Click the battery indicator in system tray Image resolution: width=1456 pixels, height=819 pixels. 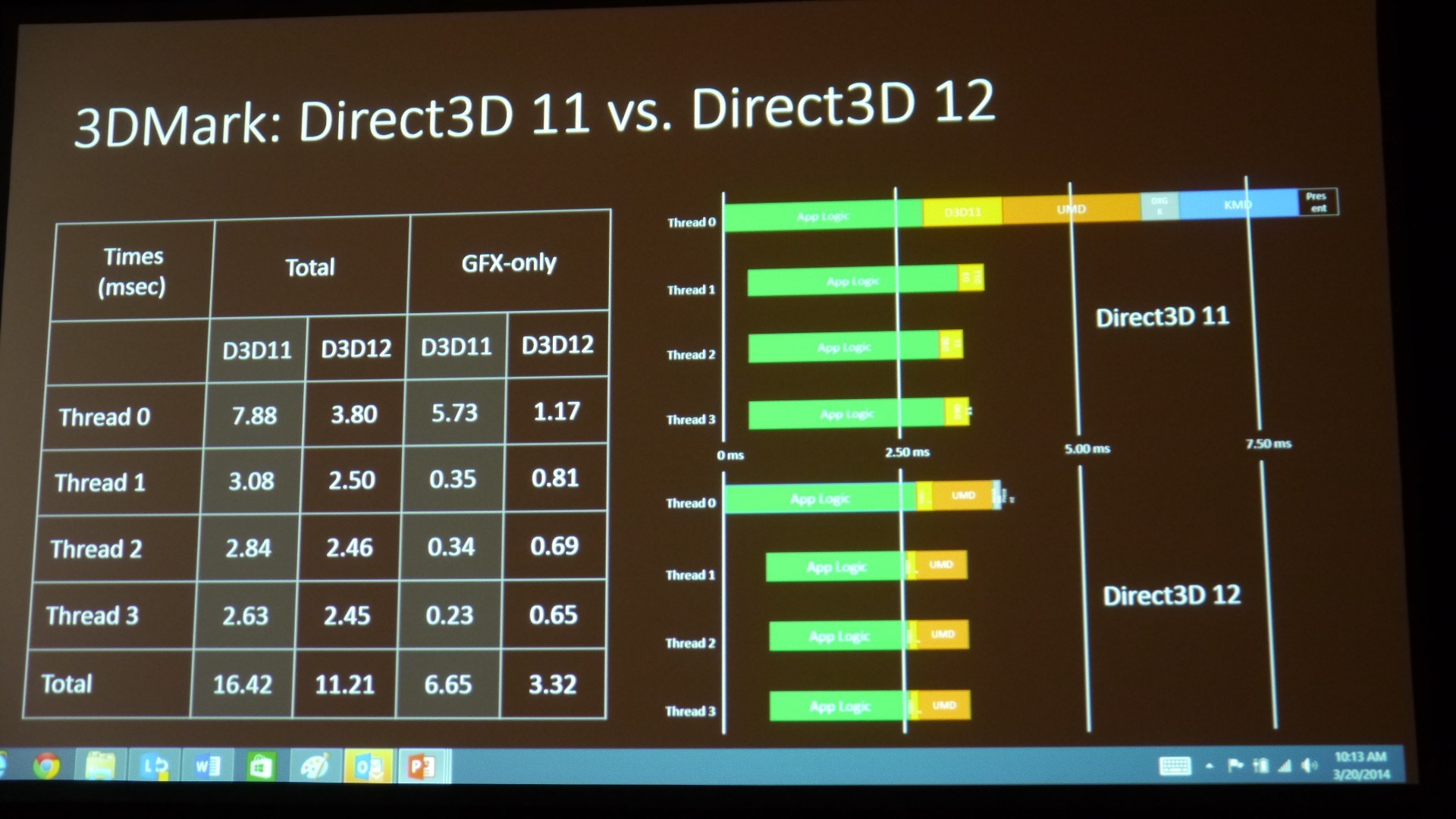click(1271, 769)
